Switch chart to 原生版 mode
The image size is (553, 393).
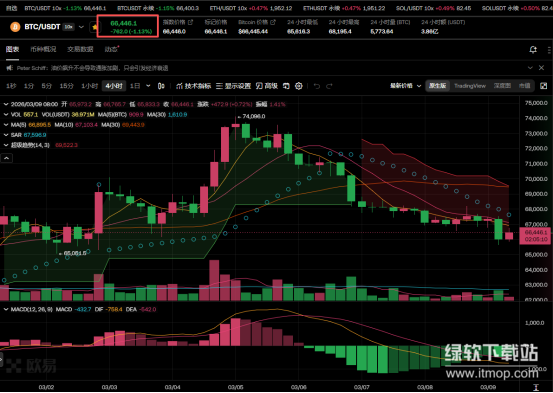437,86
